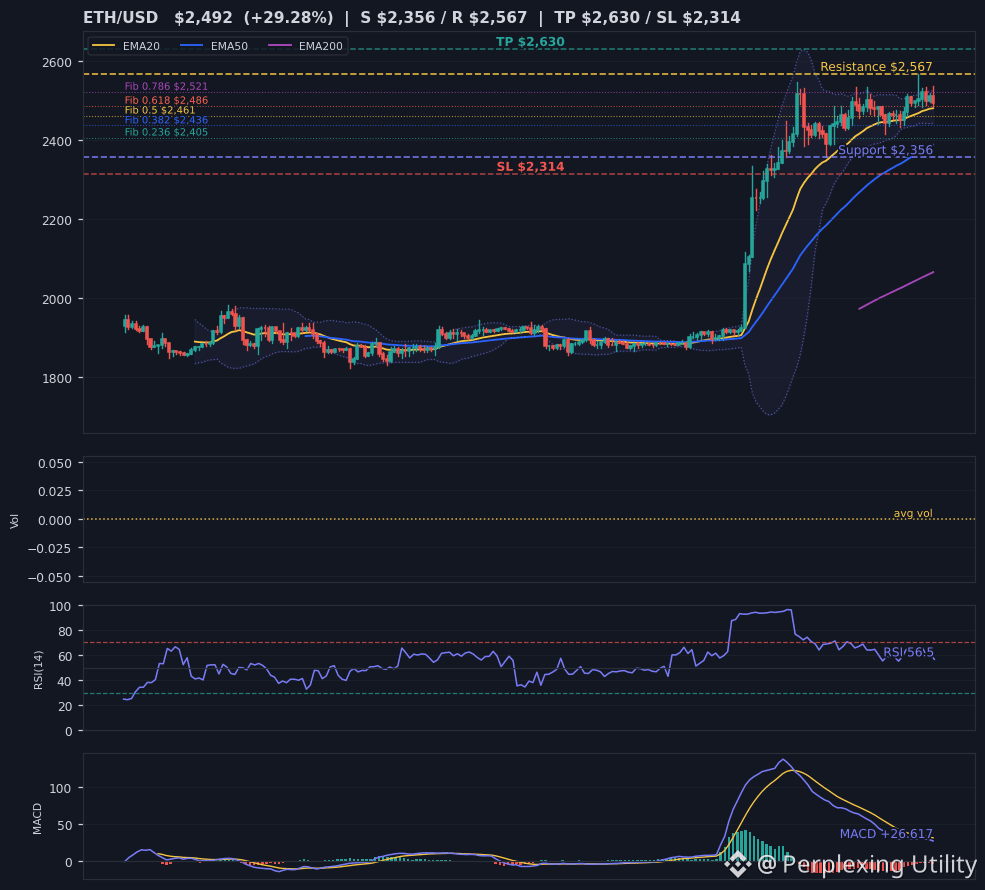Screen dimensions: 985x890
Task: Click the TP $2,630 / SL $2,314 title text
Action: (x=647, y=18)
